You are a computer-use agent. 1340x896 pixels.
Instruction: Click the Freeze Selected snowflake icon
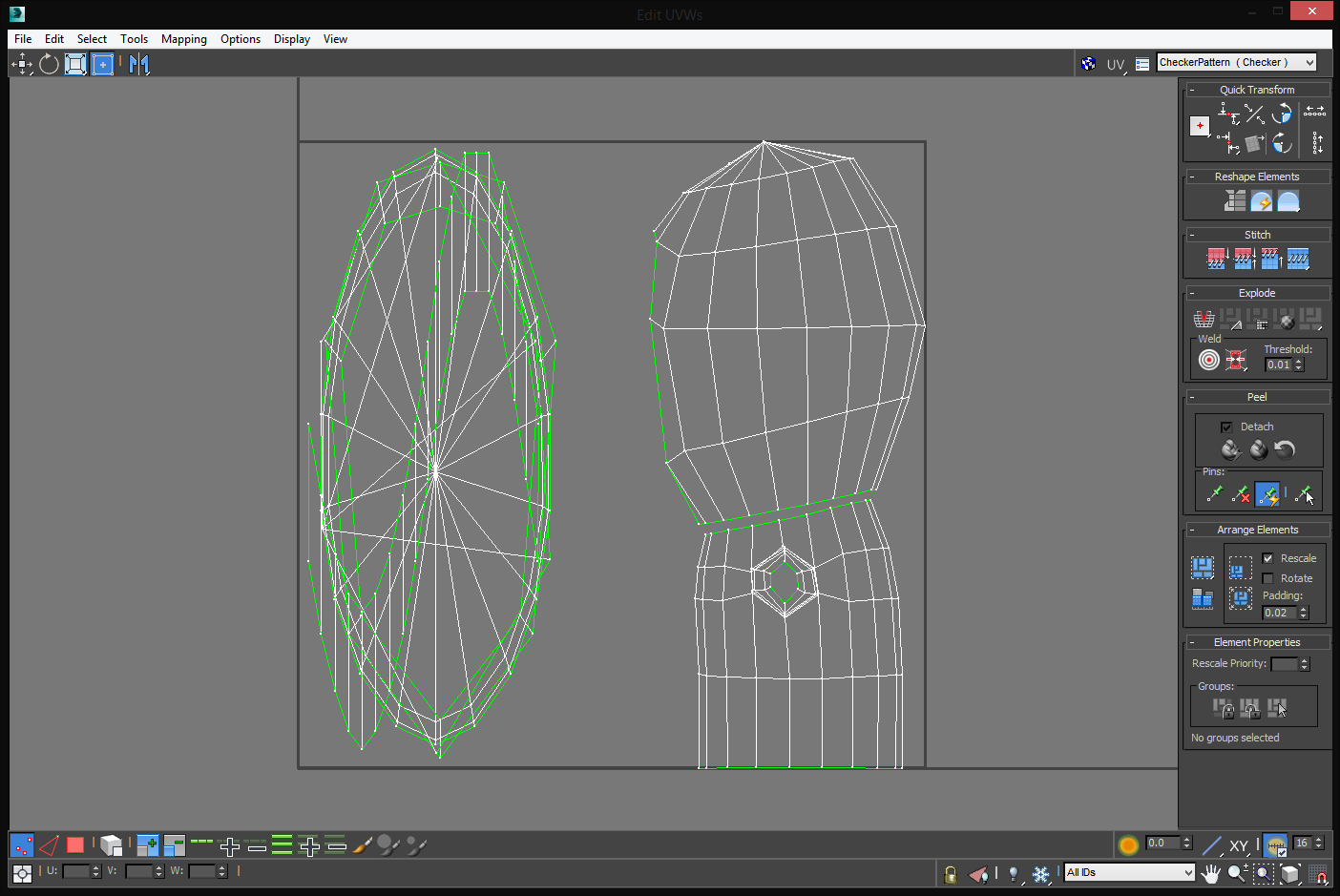pos(1041,873)
